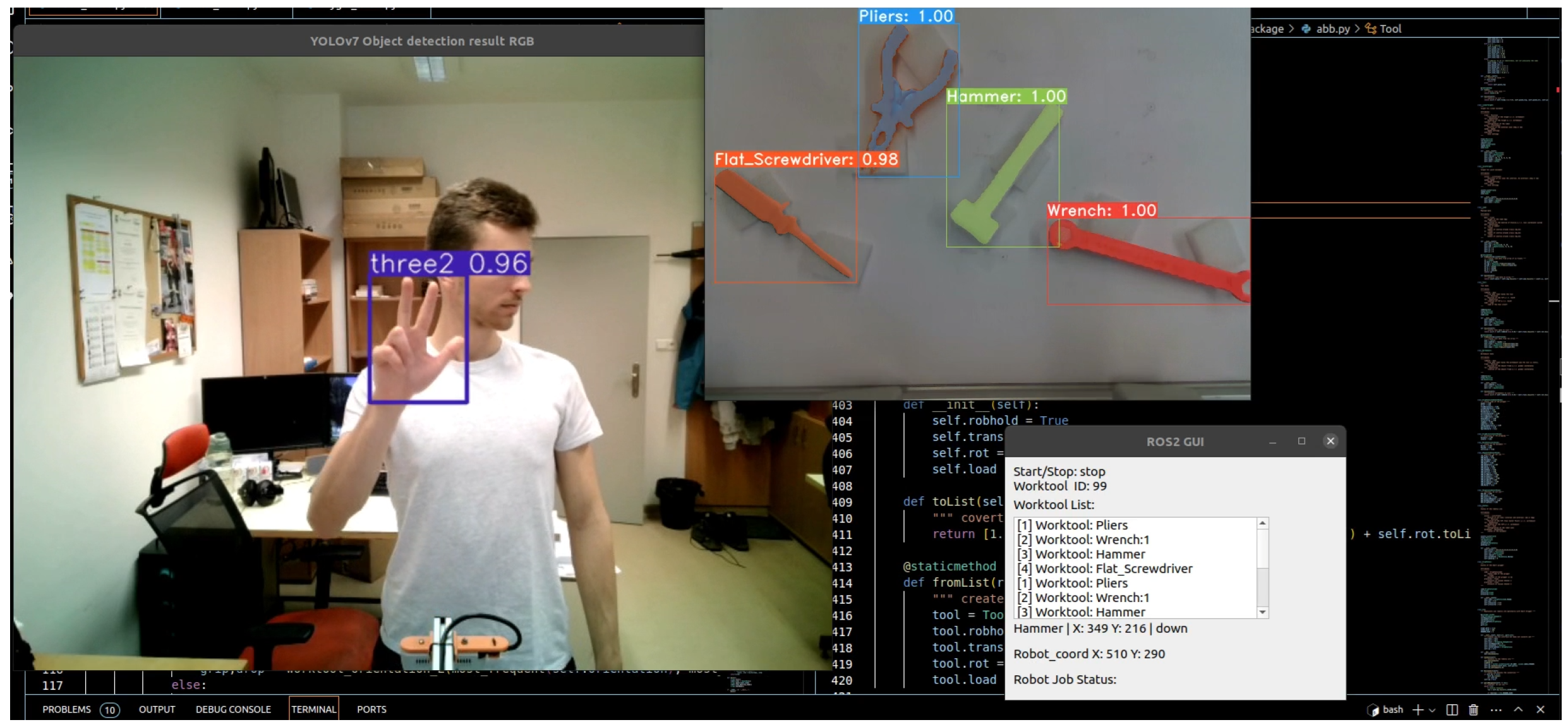Click the abb.py breadcrumb item
Image resolution: width=1568 pixels, height=727 pixels.
point(1332,28)
